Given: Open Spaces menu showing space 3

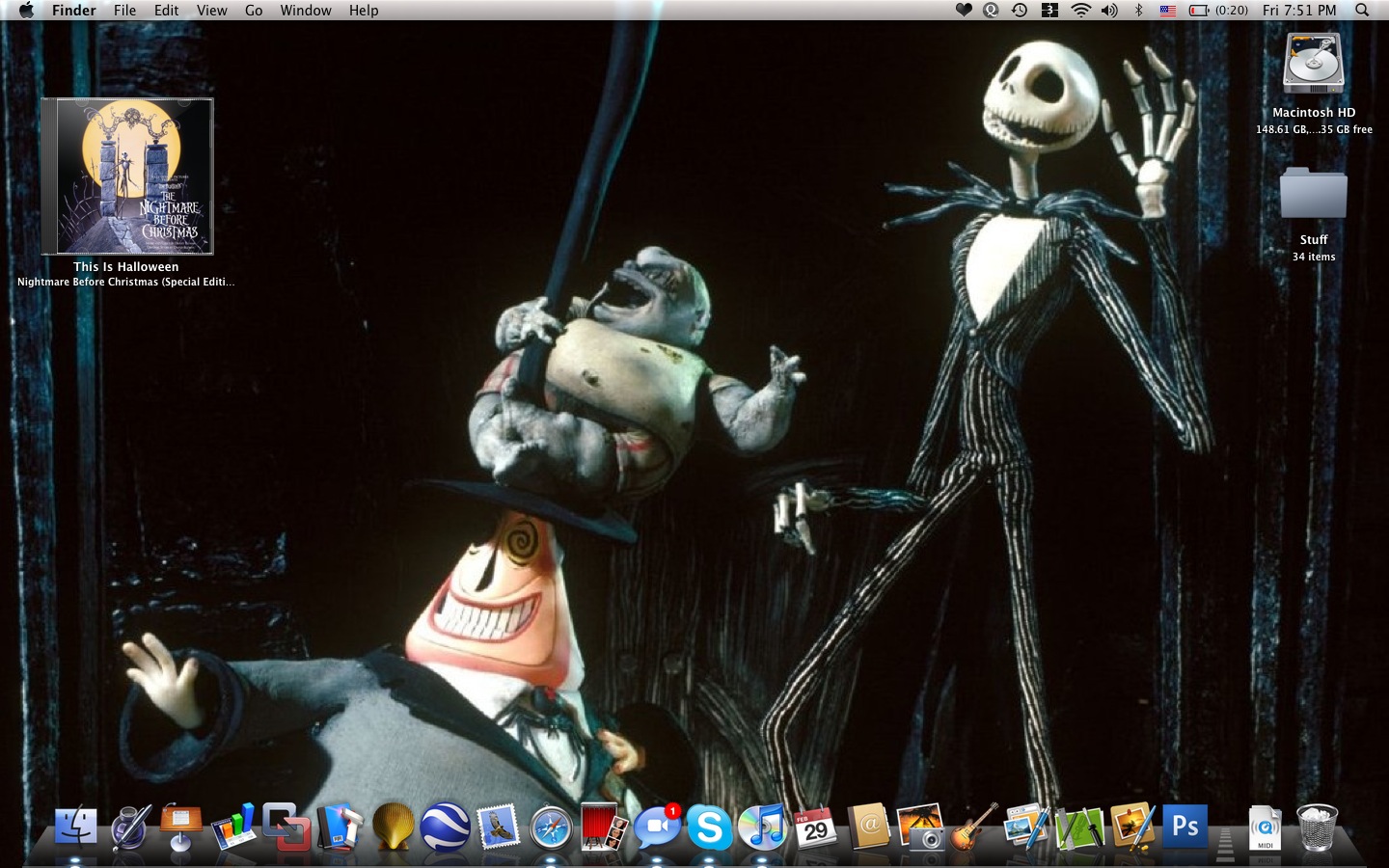Looking at the screenshot, I should [1049, 11].
